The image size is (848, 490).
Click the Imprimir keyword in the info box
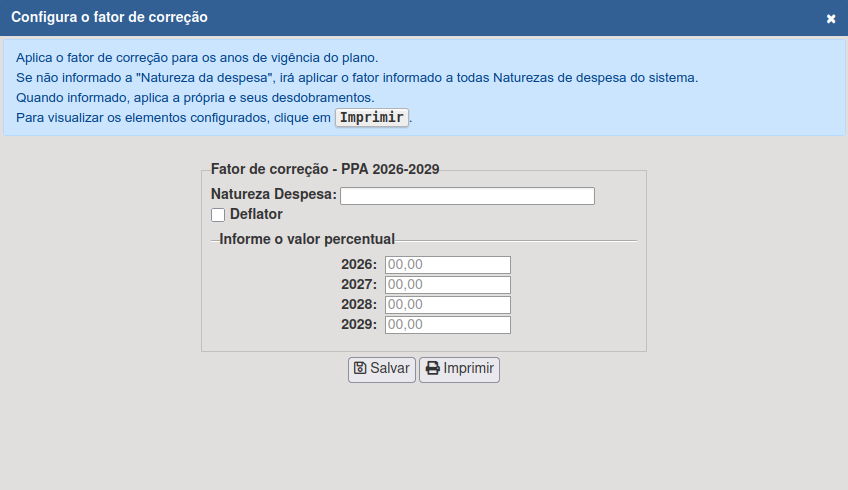[372, 117]
